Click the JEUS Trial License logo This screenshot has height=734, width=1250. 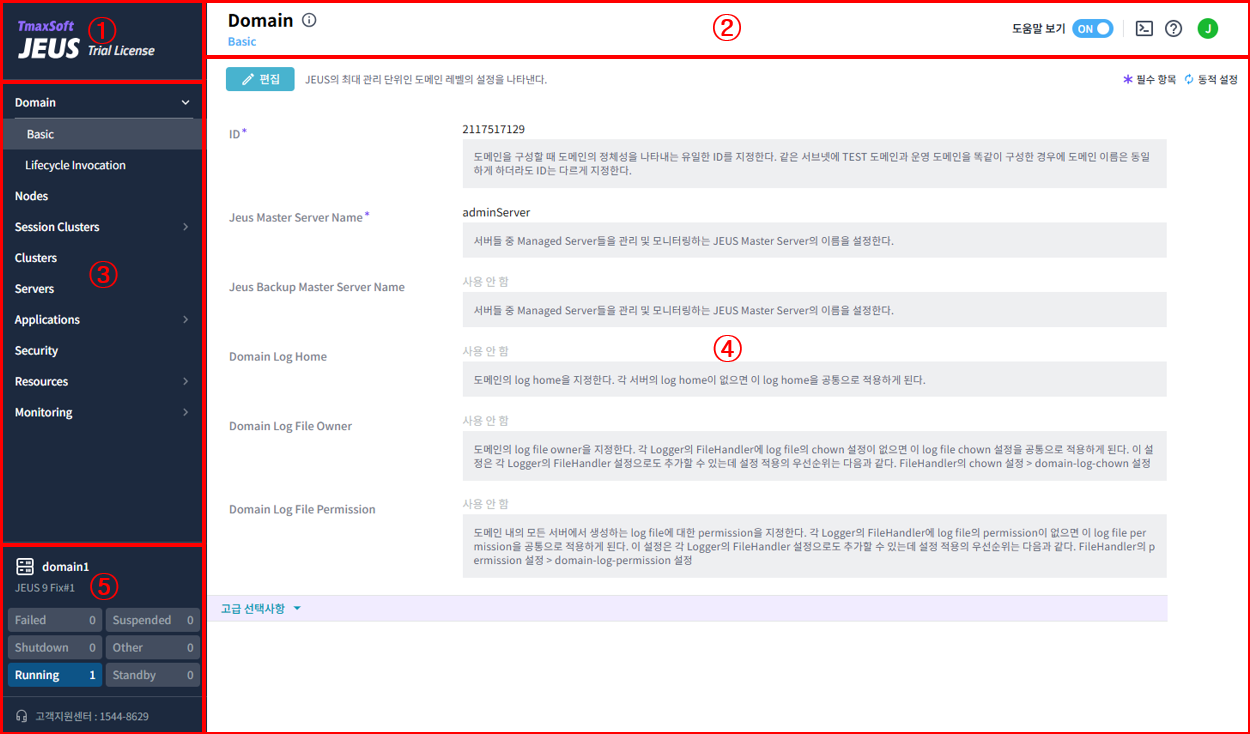[86, 41]
